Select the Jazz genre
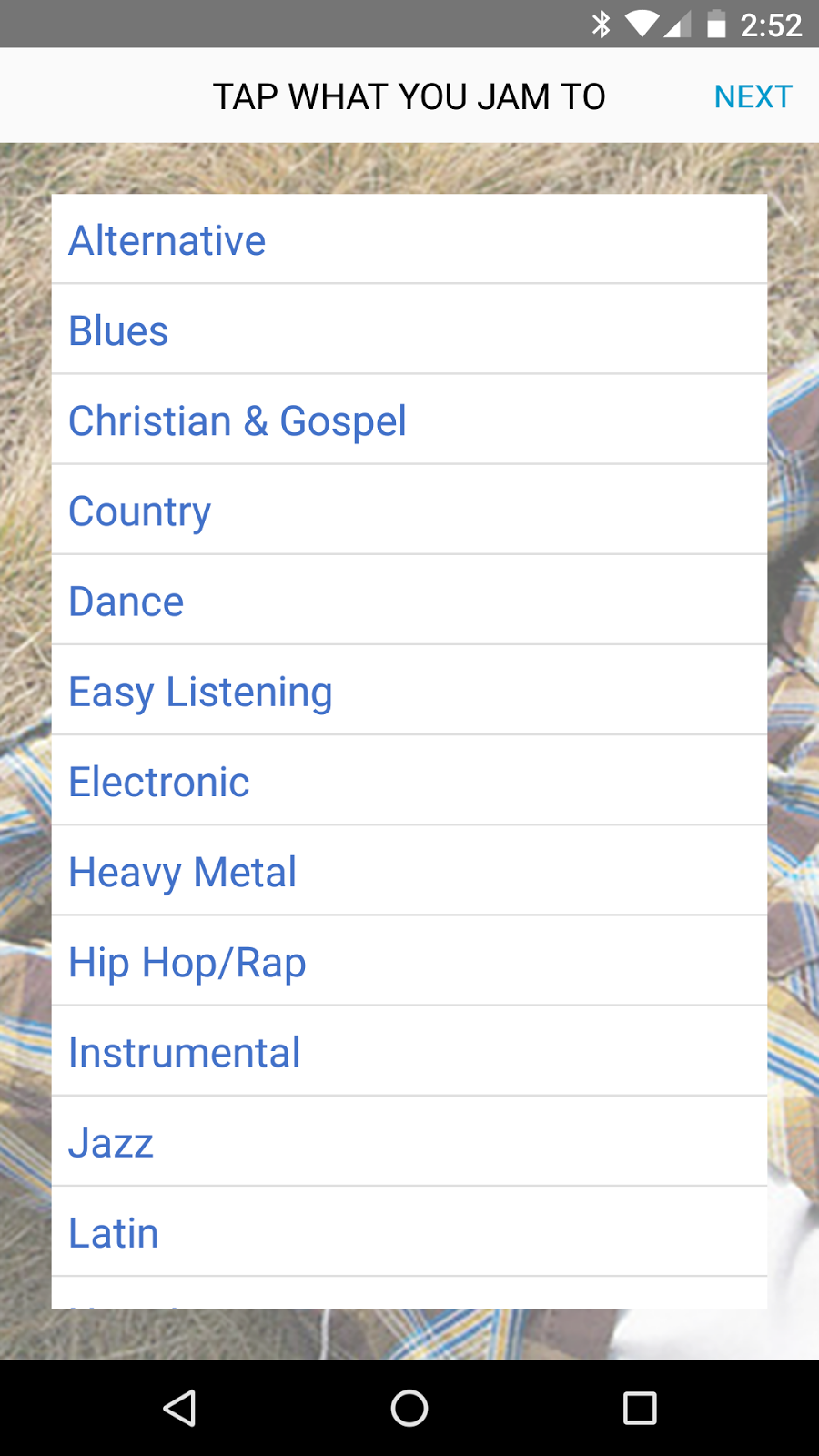Image resolution: width=819 pixels, height=1456 pixels. [409, 1142]
